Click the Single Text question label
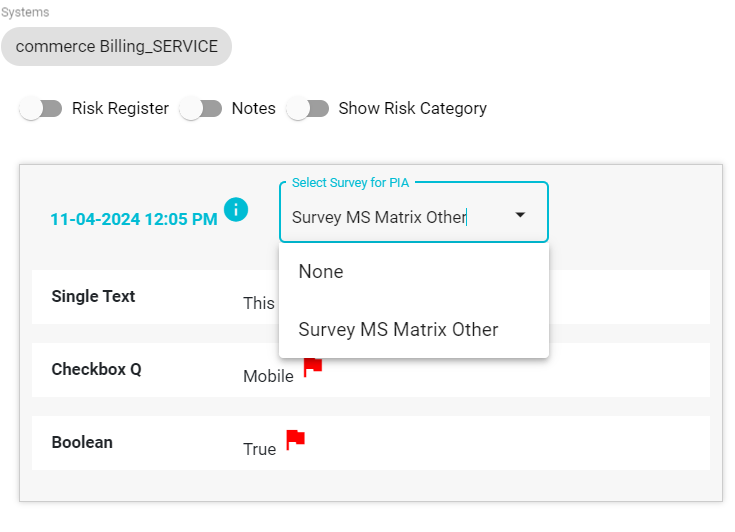Viewport: 735px width, 532px height. (x=93, y=296)
